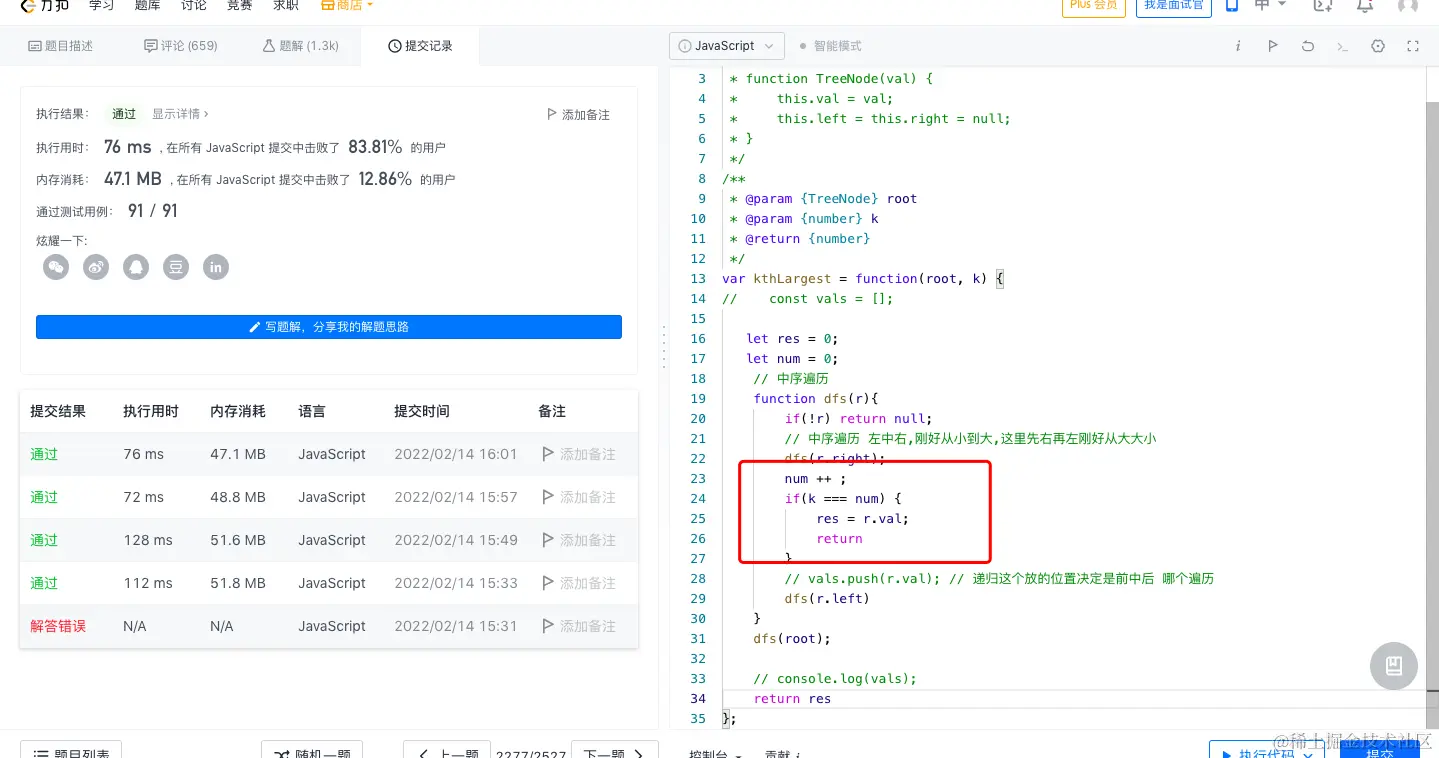Share the result to LinkedIn
The image size is (1439, 758).
(x=216, y=267)
